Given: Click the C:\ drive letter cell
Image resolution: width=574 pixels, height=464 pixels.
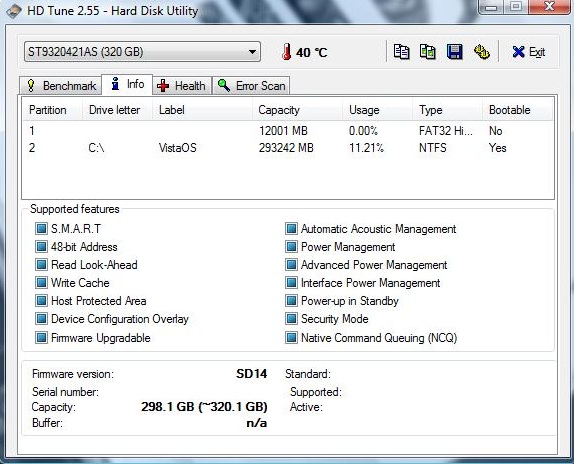Looking at the screenshot, I should [96, 148].
